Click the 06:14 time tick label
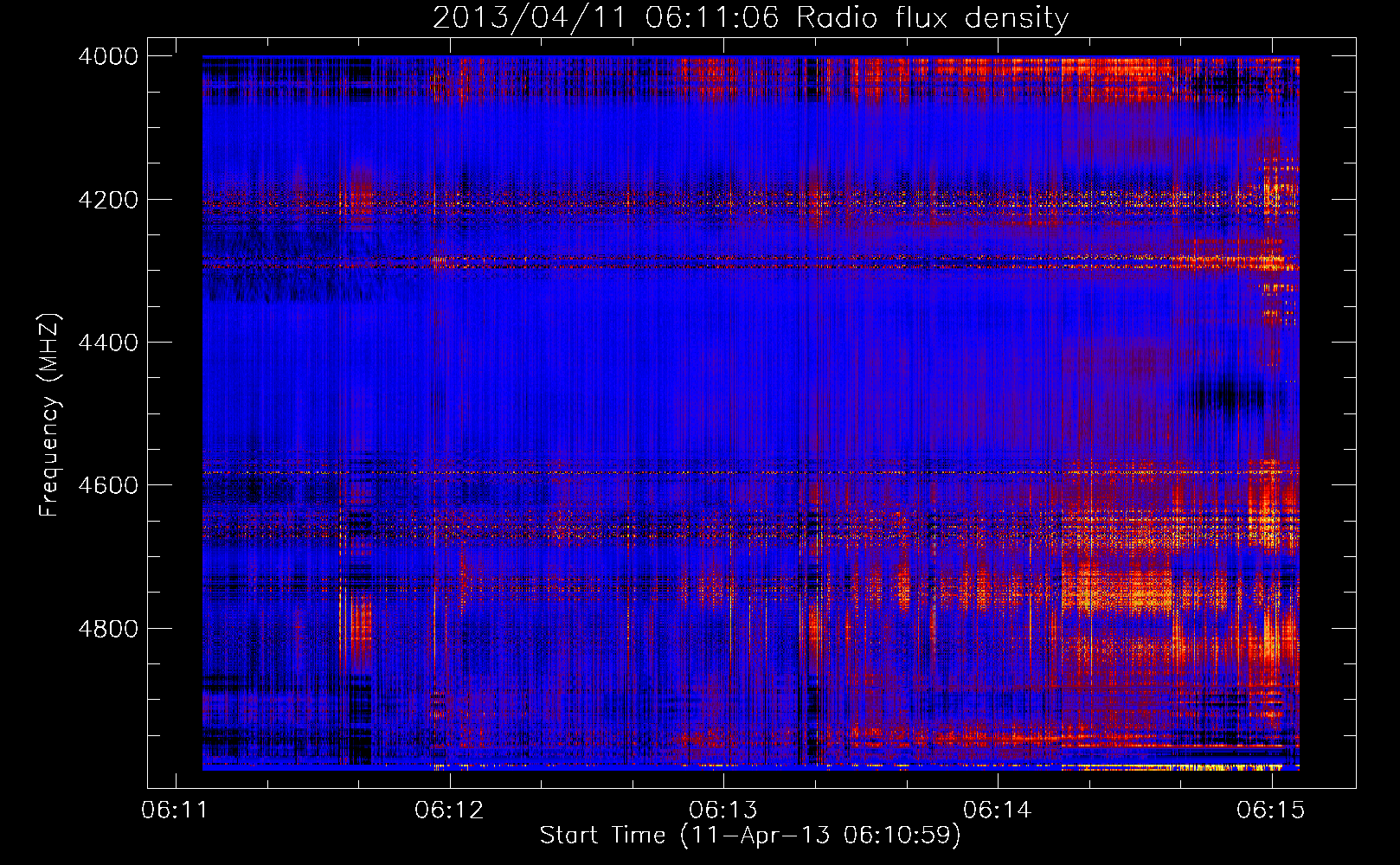1400x865 pixels. pos(998,810)
